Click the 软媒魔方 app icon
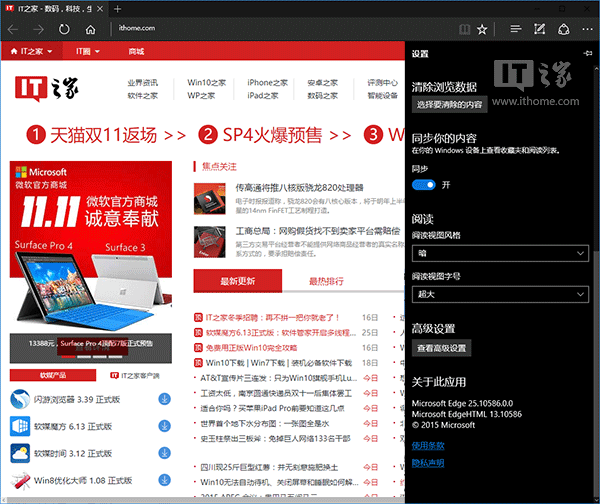Screen dimensions: 600x504 coord(20,426)
